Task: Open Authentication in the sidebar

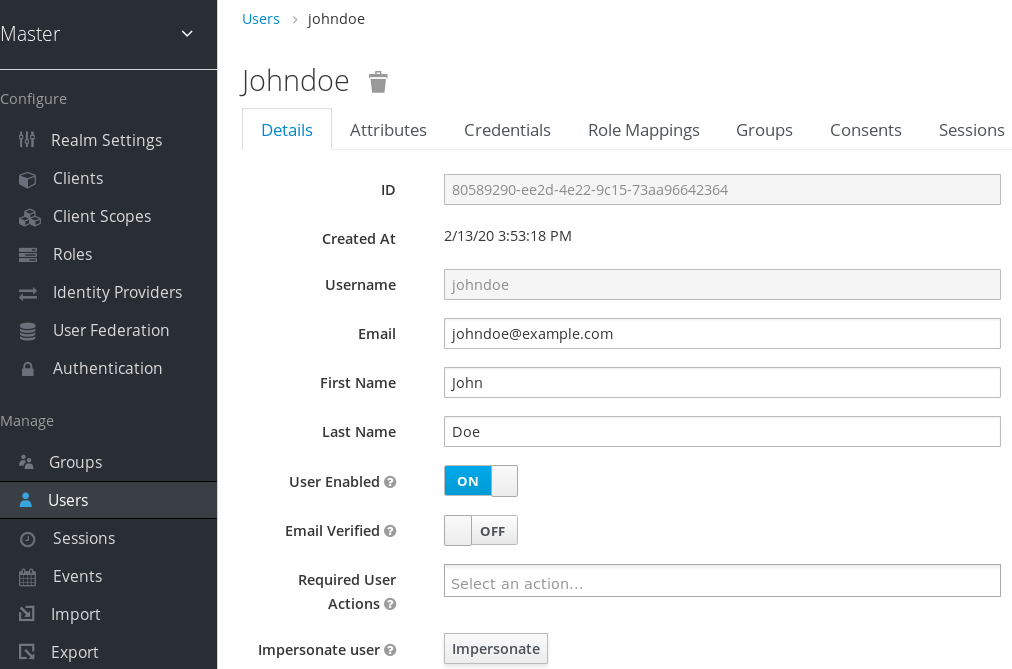Action: point(108,368)
